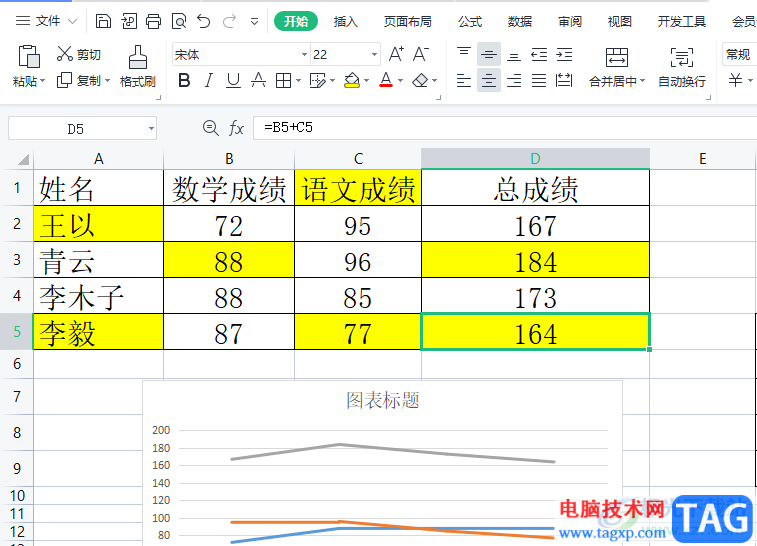Activate the Format Painter (格式刷)
Viewport: 757px width, 546px height.
(138, 67)
